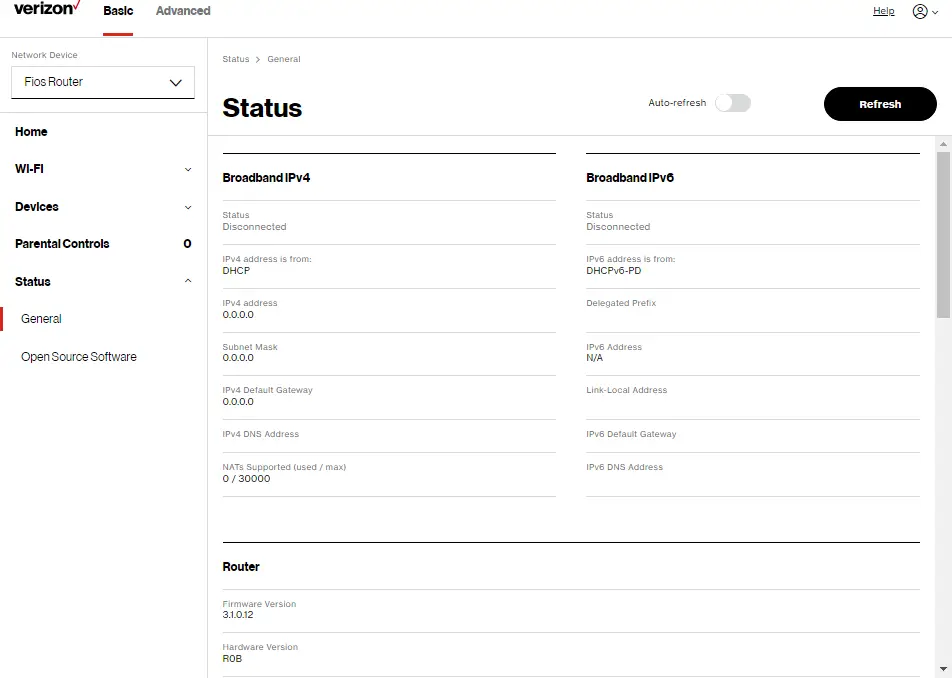This screenshot has width=952, height=678.
Task: Switch to the Advanced tab
Action: pos(182,11)
